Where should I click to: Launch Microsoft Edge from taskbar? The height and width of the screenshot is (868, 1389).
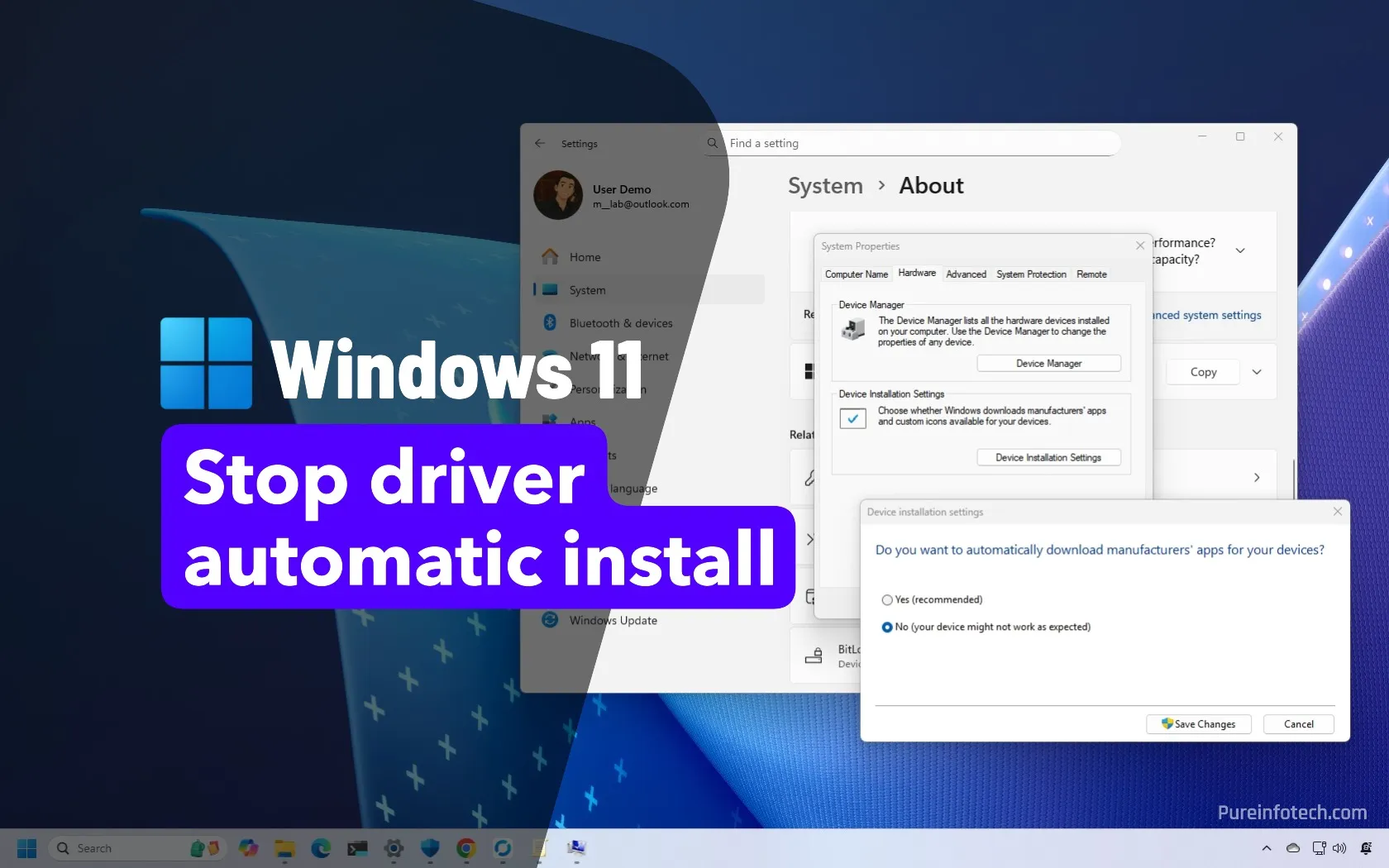coord(321,848)
